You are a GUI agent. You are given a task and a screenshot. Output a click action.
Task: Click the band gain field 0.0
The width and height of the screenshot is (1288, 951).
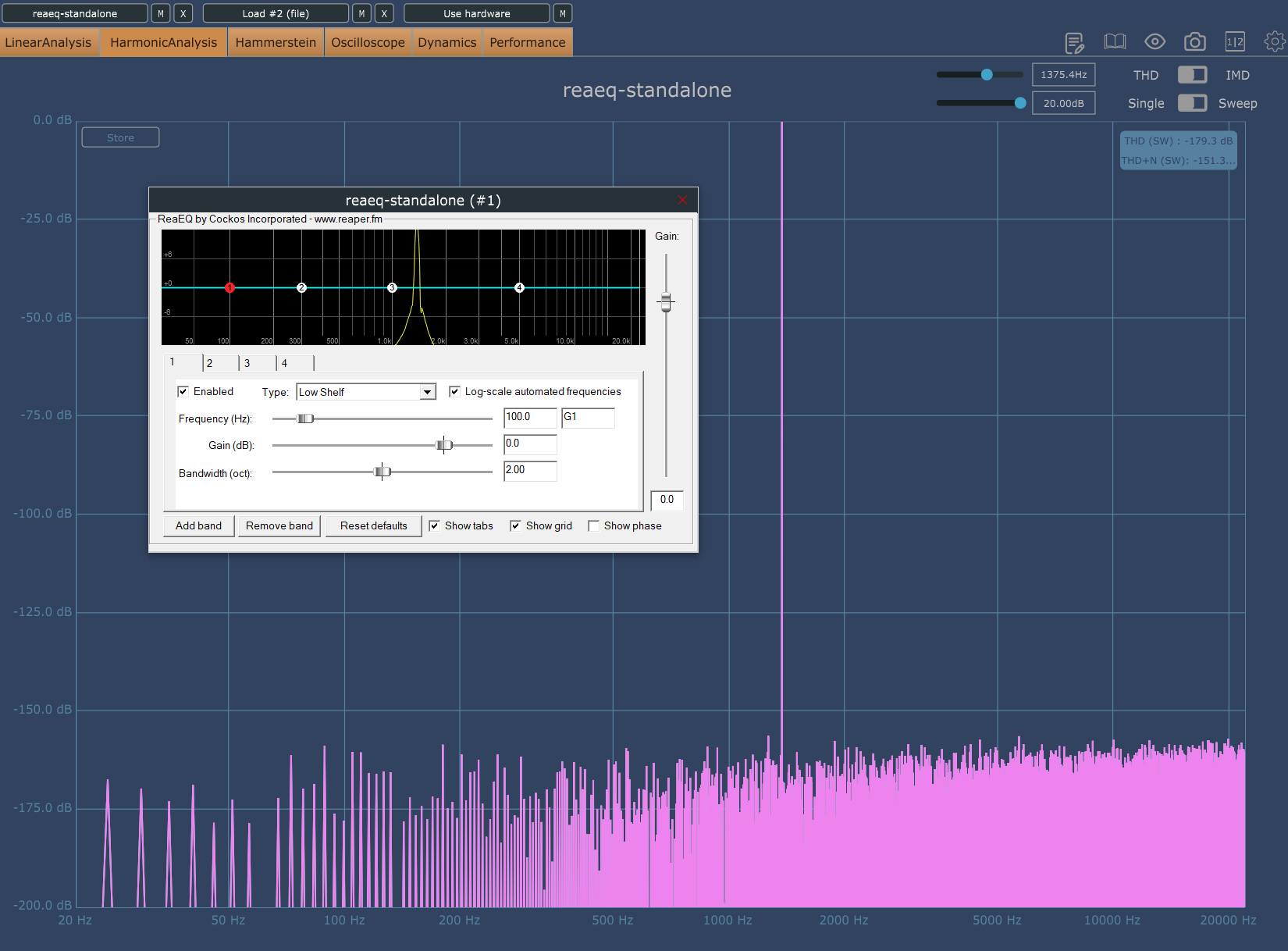(530, 444)
